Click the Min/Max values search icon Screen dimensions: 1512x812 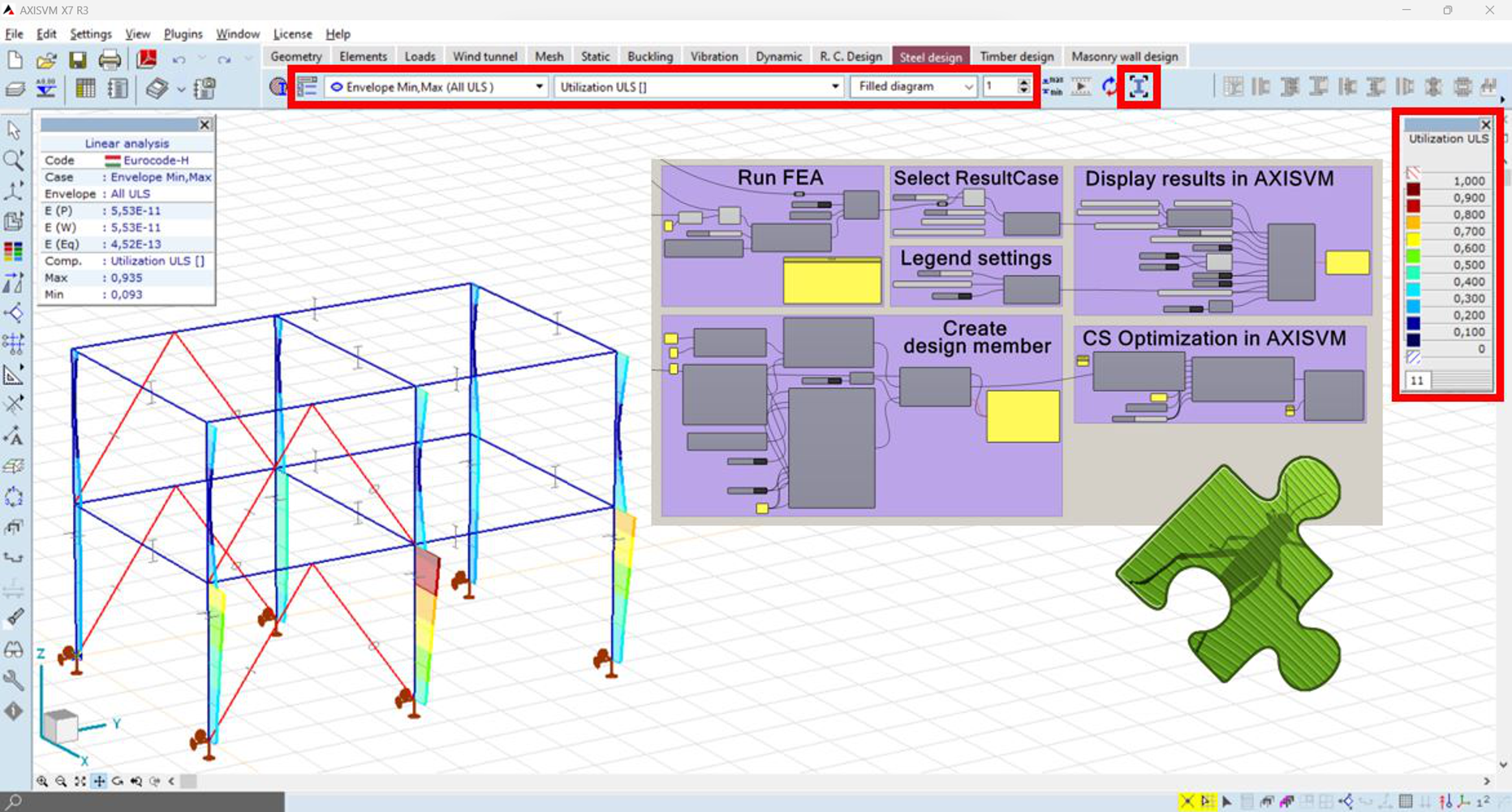click(1053, 87)
